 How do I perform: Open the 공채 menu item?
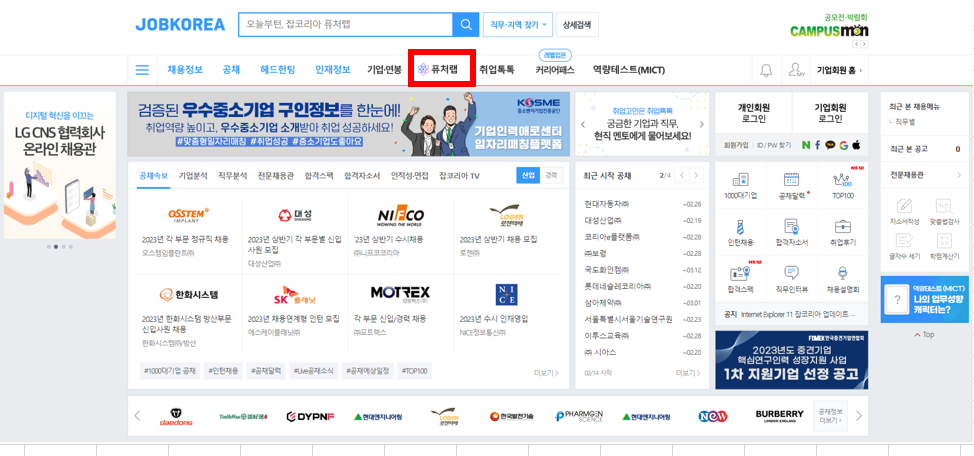tap(231, 70)
